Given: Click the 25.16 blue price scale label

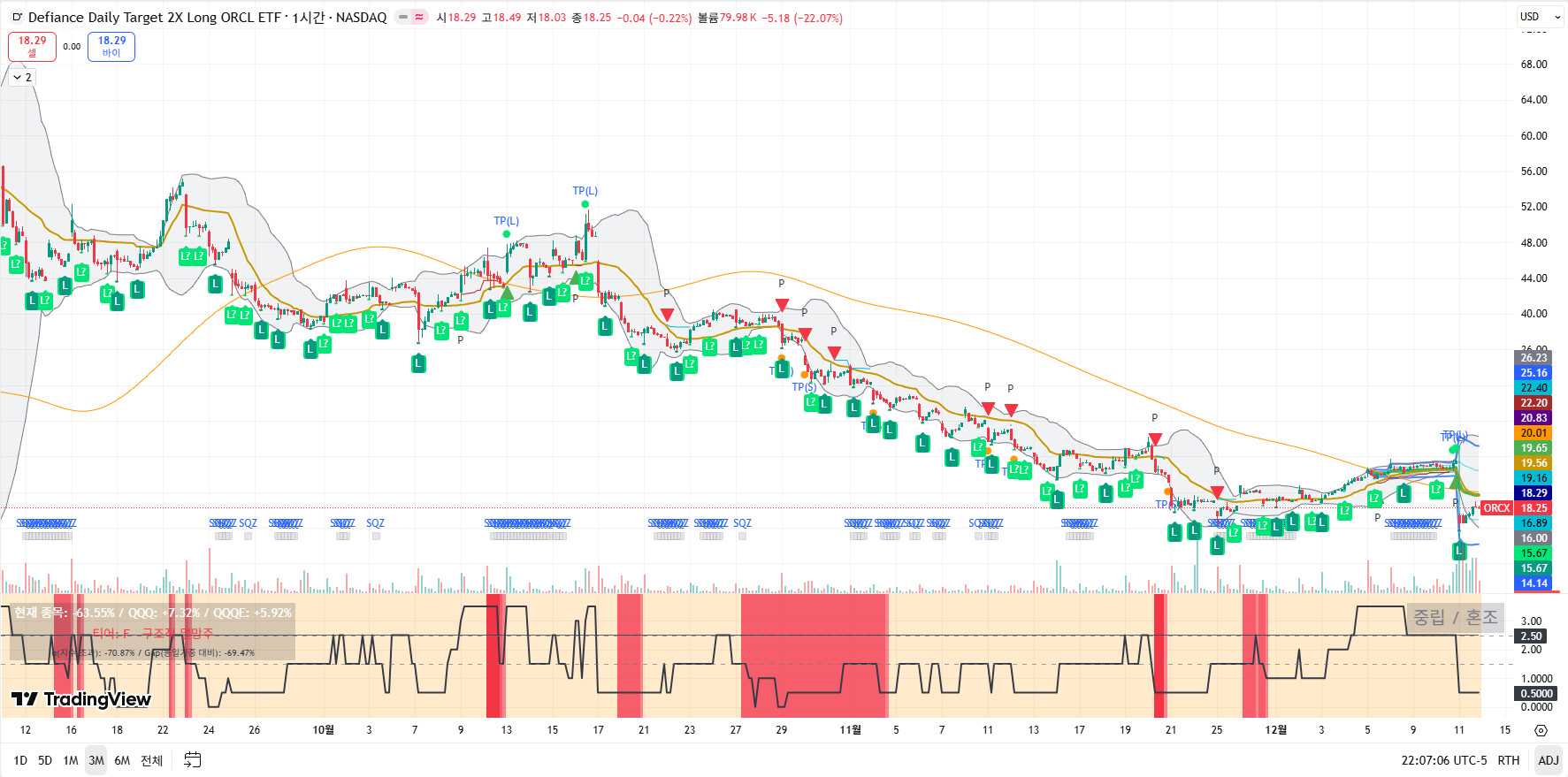Looking at the screenshot, I should (x=1534, y=373).
